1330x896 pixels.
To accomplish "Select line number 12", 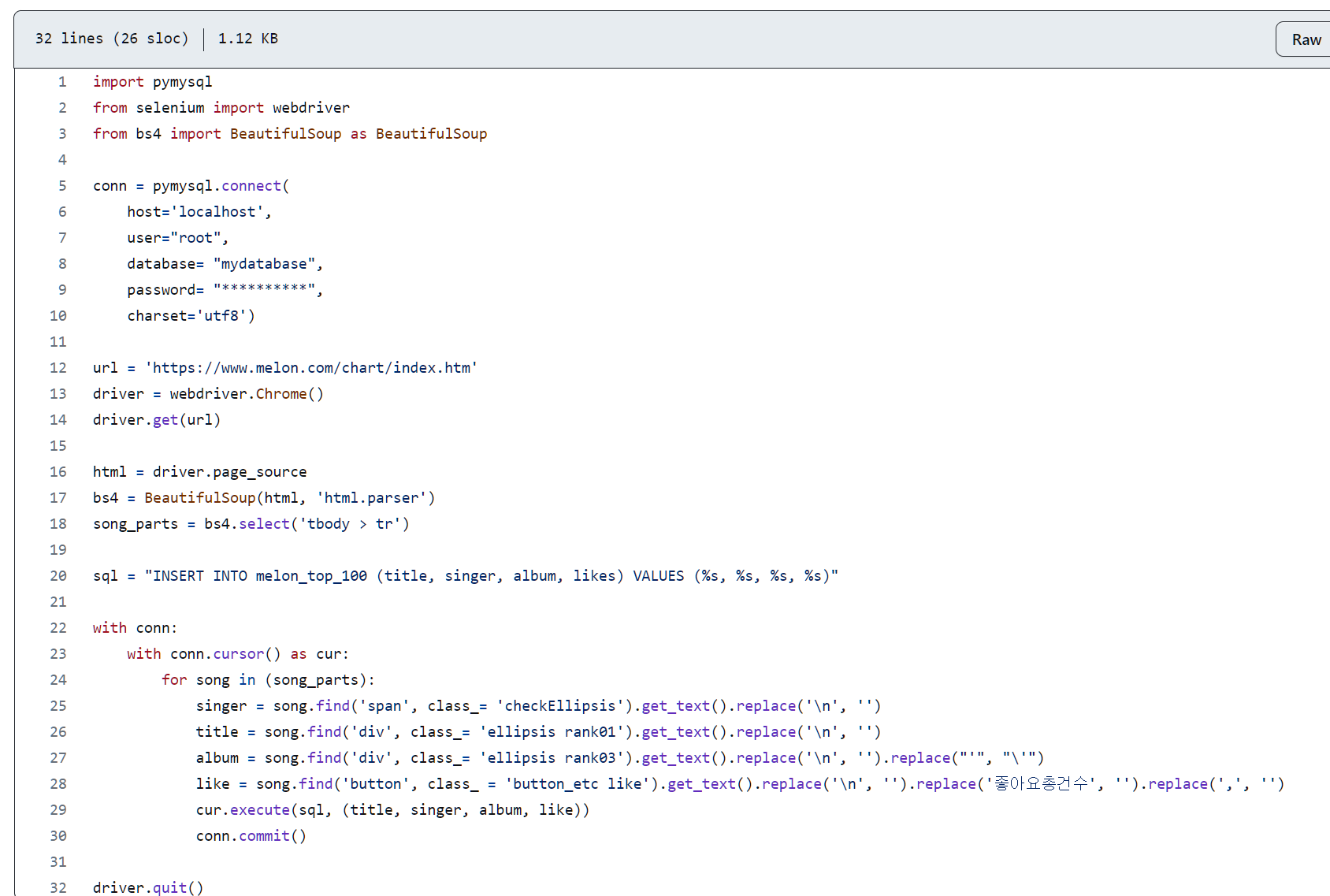I will (58, 368).
